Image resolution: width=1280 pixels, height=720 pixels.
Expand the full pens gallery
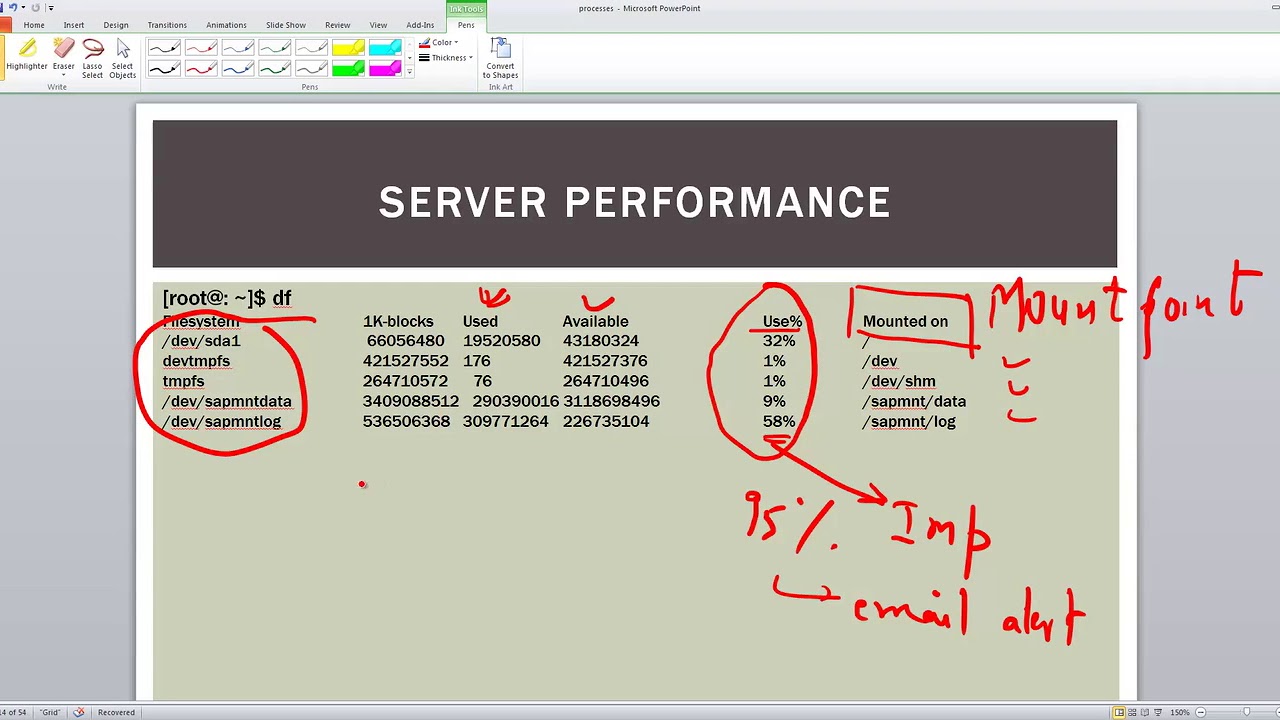(x=409, y=72)
